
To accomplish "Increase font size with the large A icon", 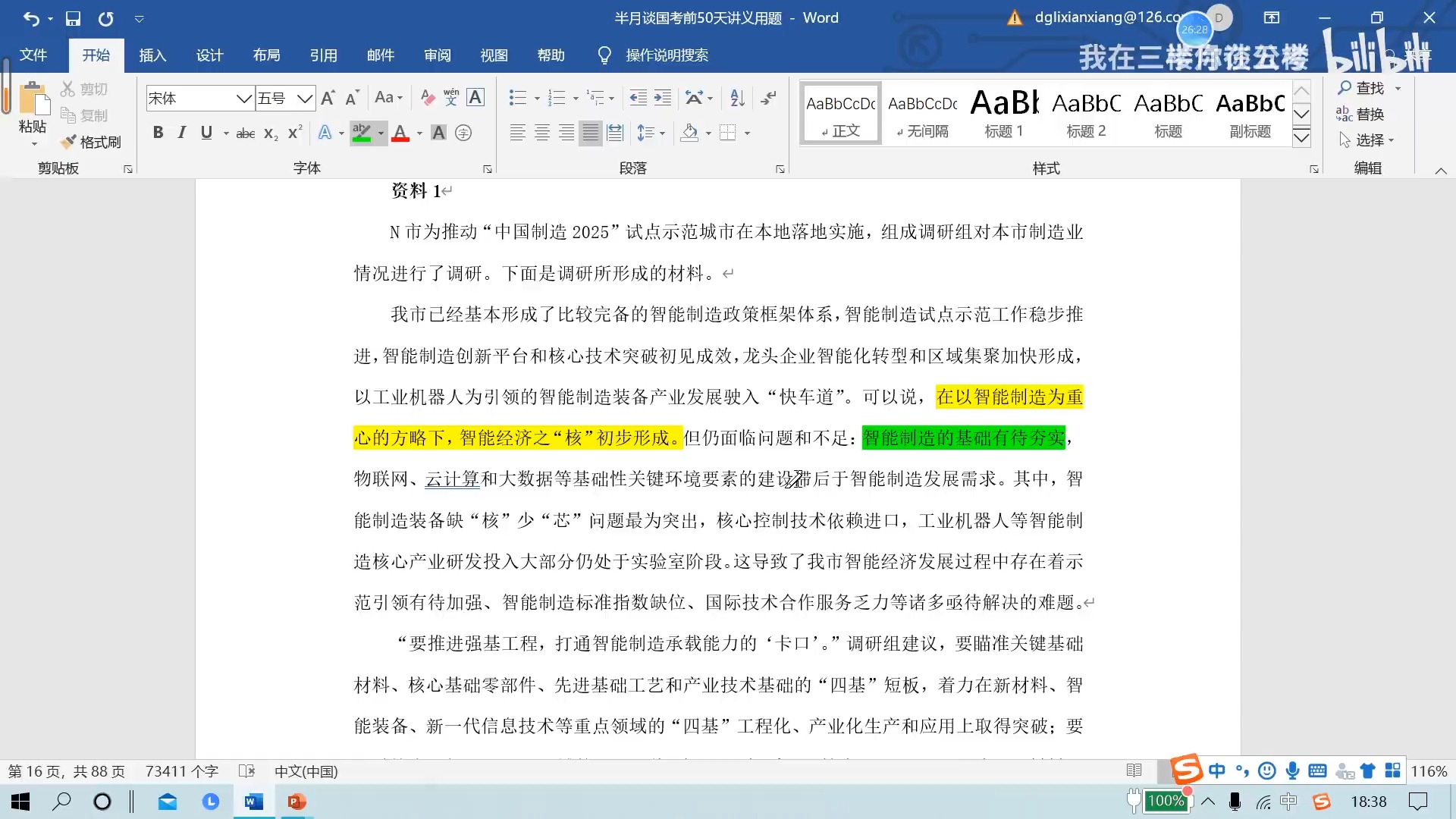I will point(328,98).
